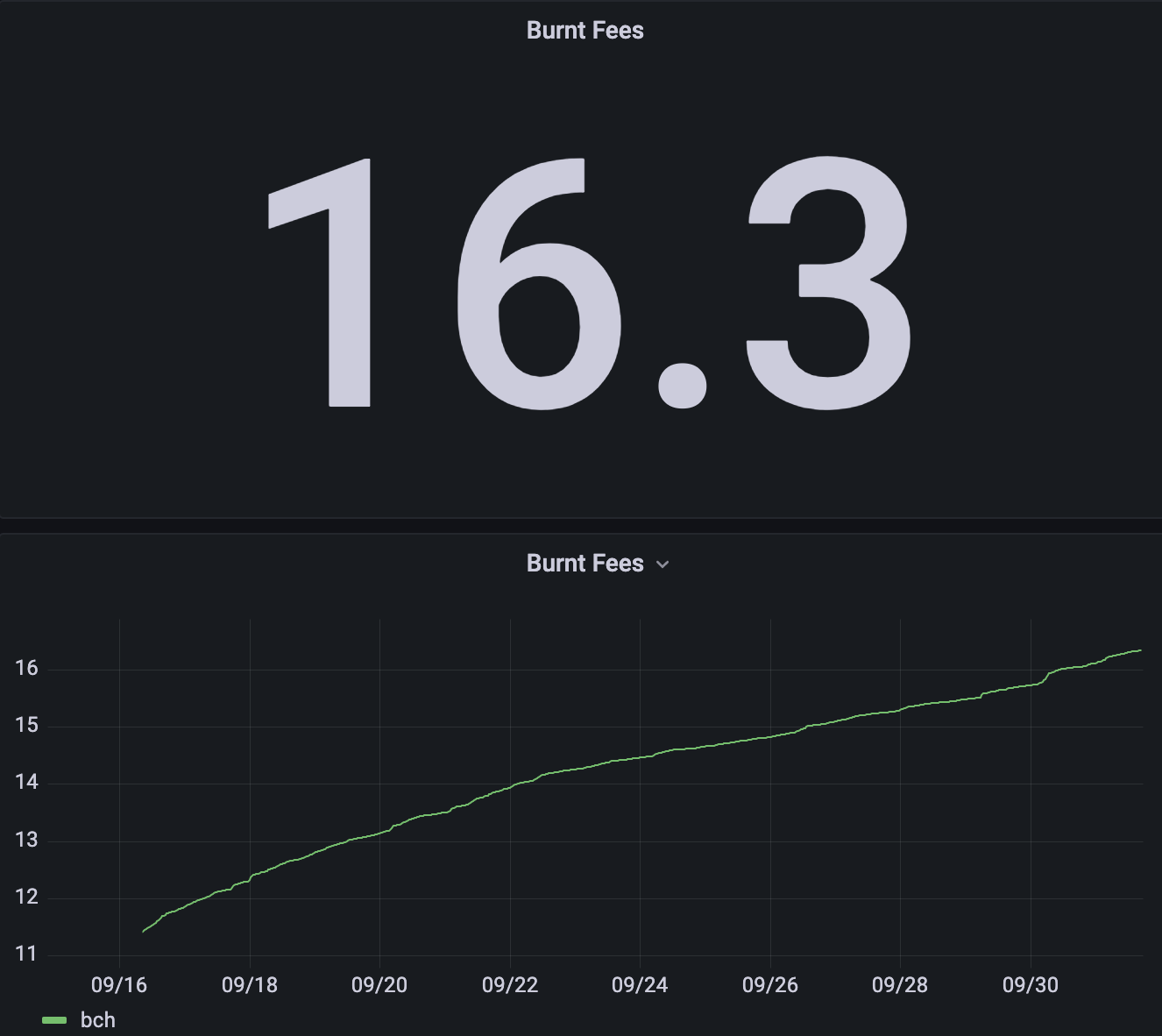Click the 16 y-axis tick label

click(x=27, y=669)
